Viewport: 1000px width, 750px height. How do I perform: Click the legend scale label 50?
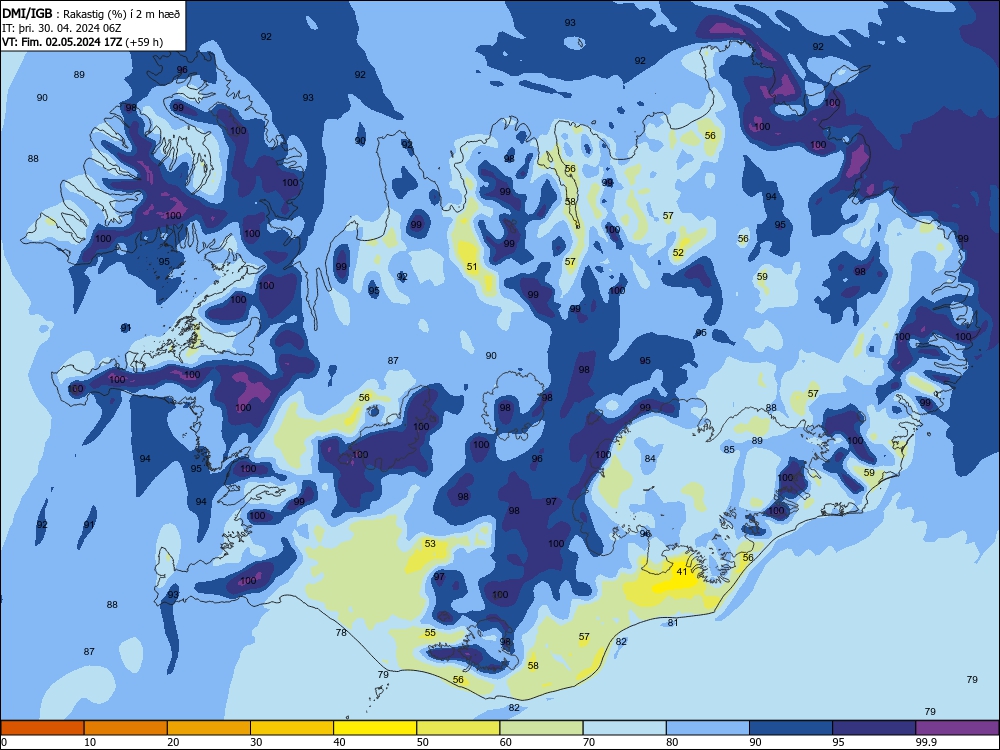[x=423, y=742]
